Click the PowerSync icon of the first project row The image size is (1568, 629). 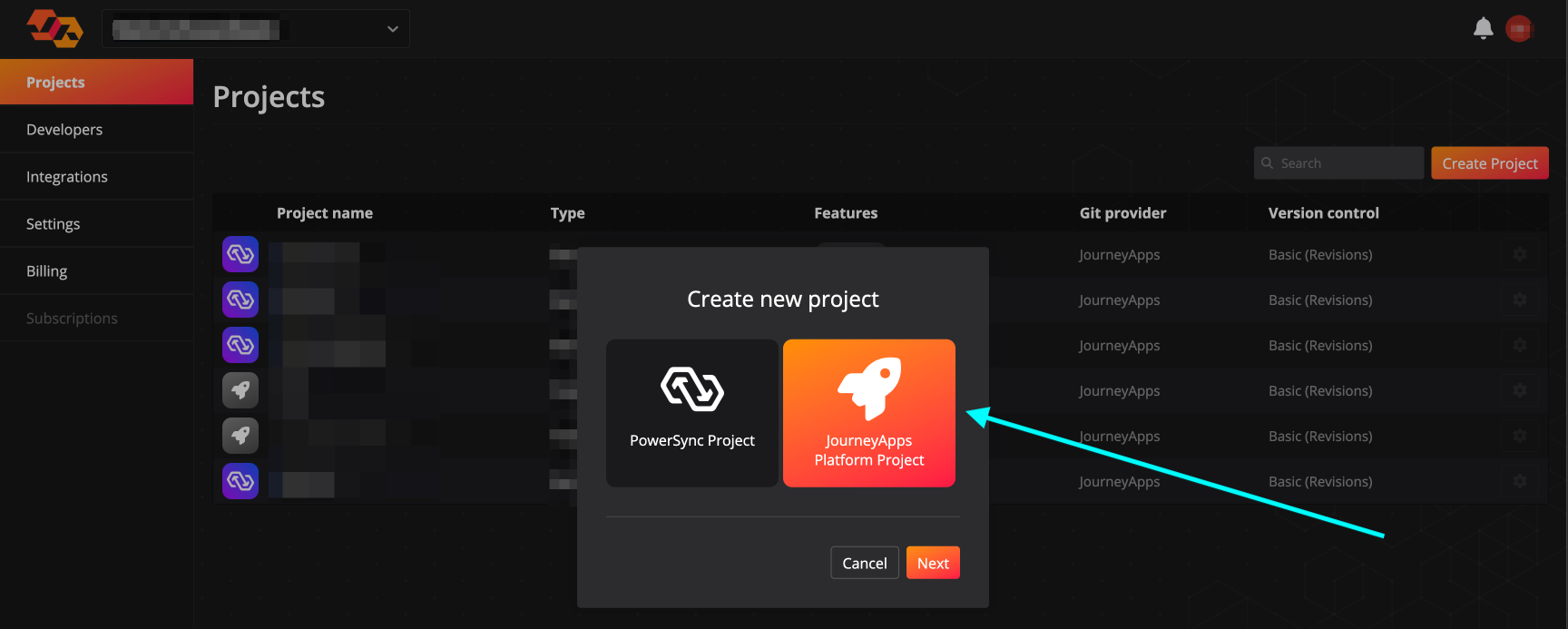[240, 254]
